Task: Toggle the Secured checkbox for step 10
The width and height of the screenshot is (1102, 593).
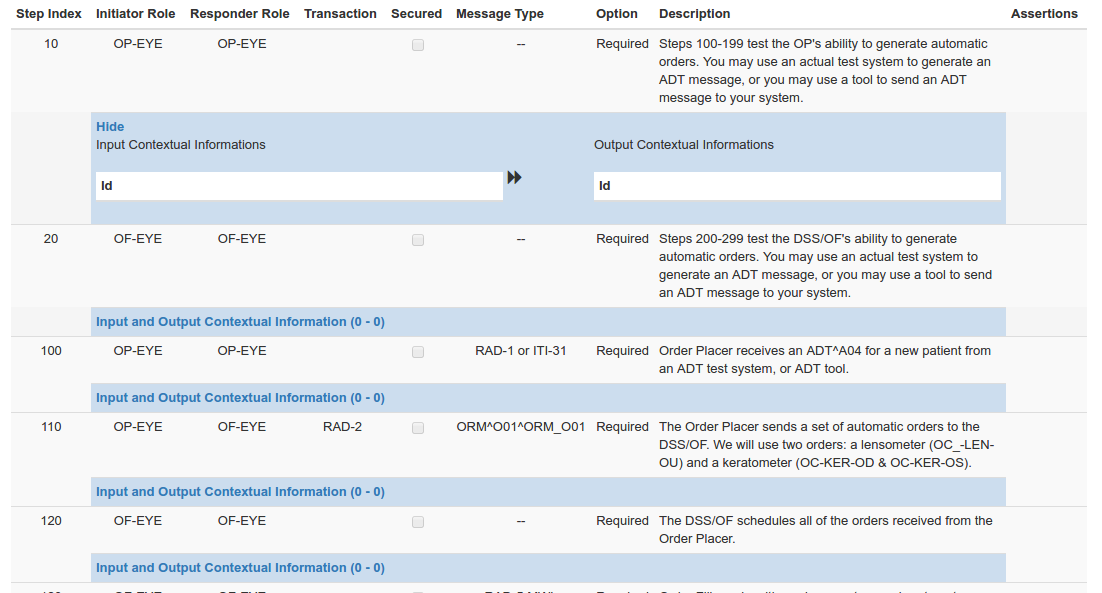Action: tap(418, 45)
